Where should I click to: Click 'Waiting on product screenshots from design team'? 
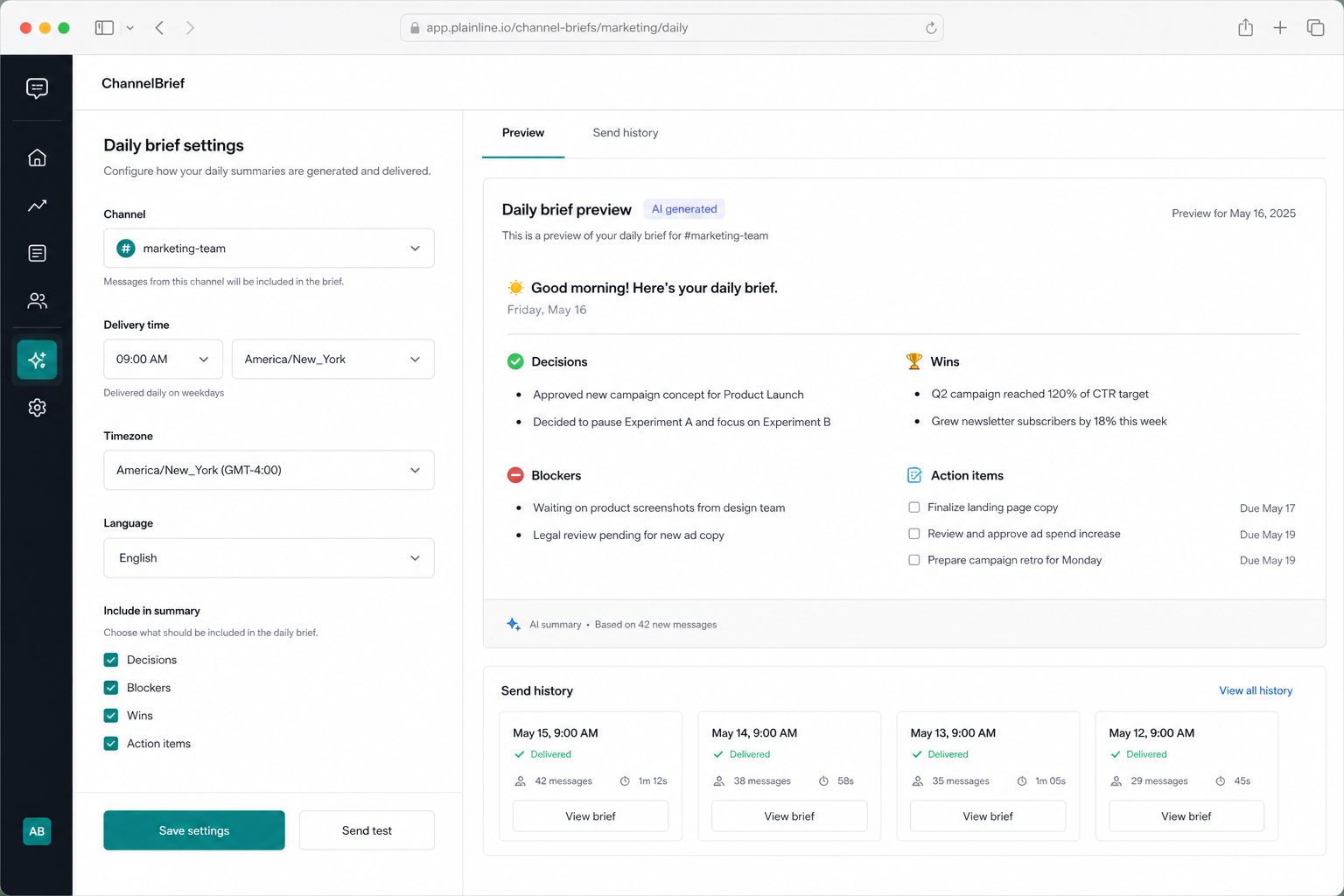[x=659, y=508]
